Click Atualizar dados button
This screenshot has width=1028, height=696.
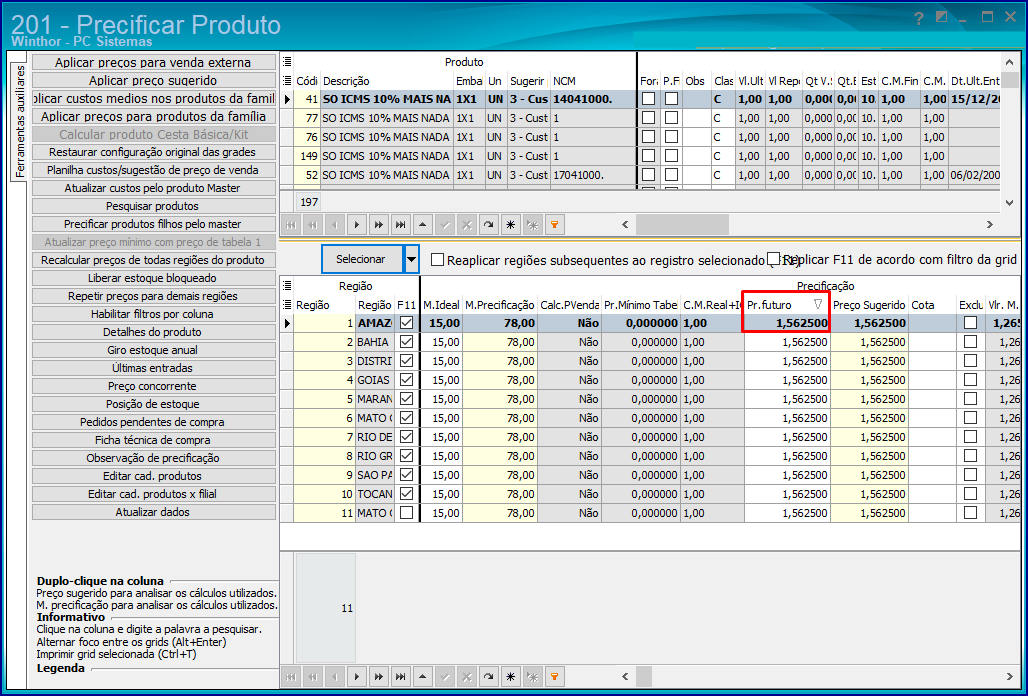tap(153, 512)
